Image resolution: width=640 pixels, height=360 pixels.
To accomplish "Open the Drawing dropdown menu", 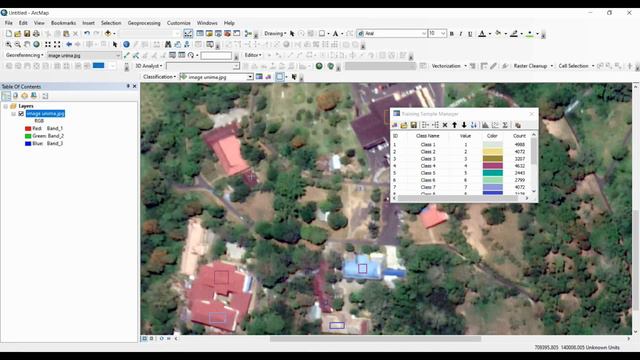I will point(275,33).
